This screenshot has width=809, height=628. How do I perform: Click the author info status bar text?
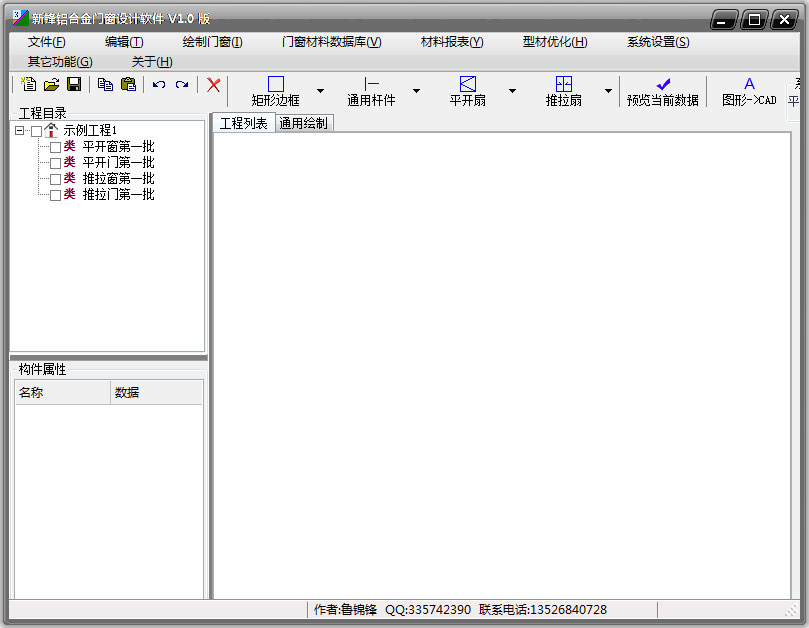(460, 610)
